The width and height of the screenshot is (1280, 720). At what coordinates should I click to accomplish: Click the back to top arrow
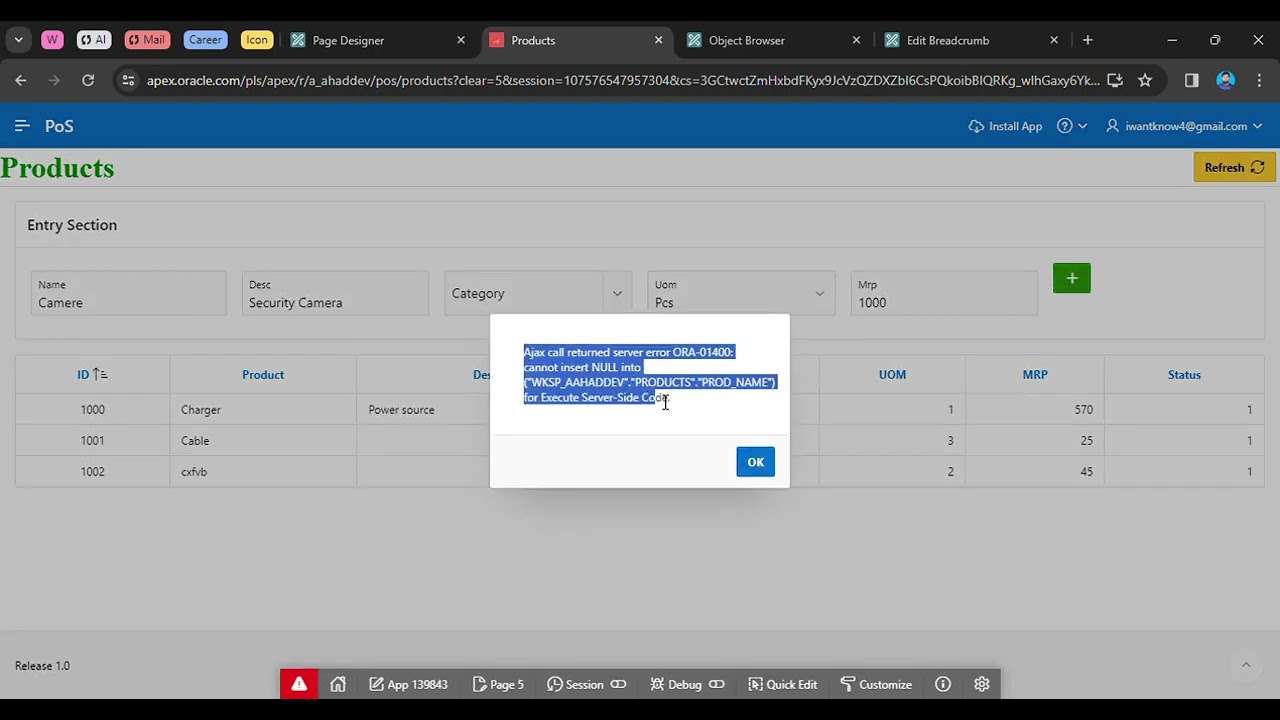(1246, 665)
